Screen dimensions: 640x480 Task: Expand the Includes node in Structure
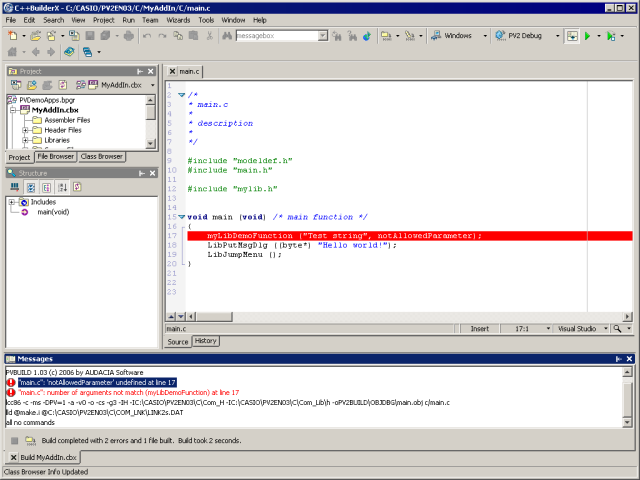tap(12, 202)
